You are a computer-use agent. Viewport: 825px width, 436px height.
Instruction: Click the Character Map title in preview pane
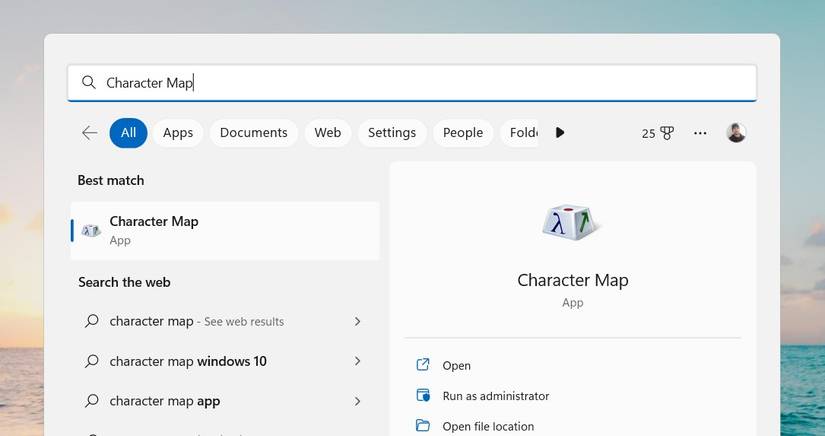pyautogui.click(x=572, y=280)
